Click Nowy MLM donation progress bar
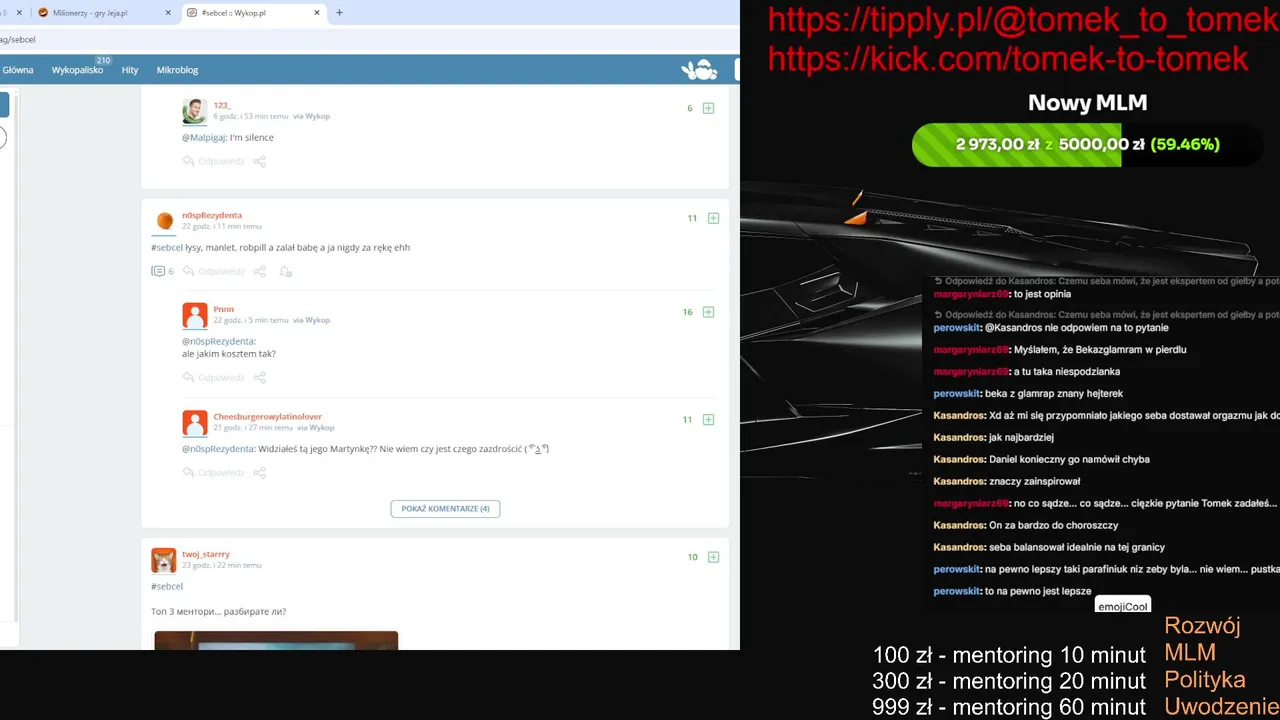Screen dimensions: 1280x720 click(1087, 144)
